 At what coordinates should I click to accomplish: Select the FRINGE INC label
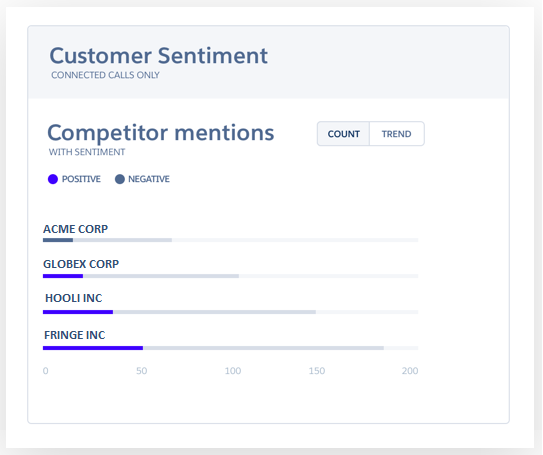[74, 335]
